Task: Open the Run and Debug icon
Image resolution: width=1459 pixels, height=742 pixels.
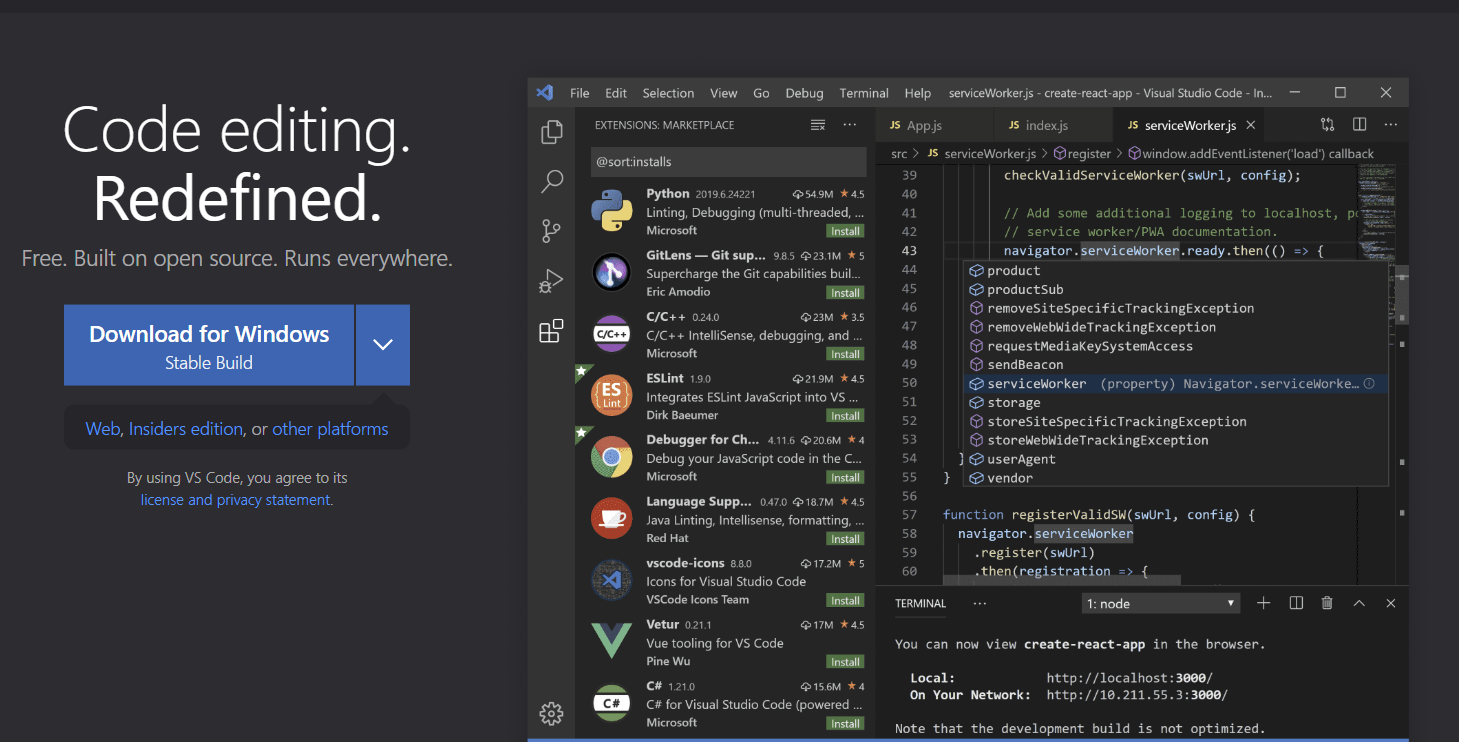Action: click(x=551, y=281)
